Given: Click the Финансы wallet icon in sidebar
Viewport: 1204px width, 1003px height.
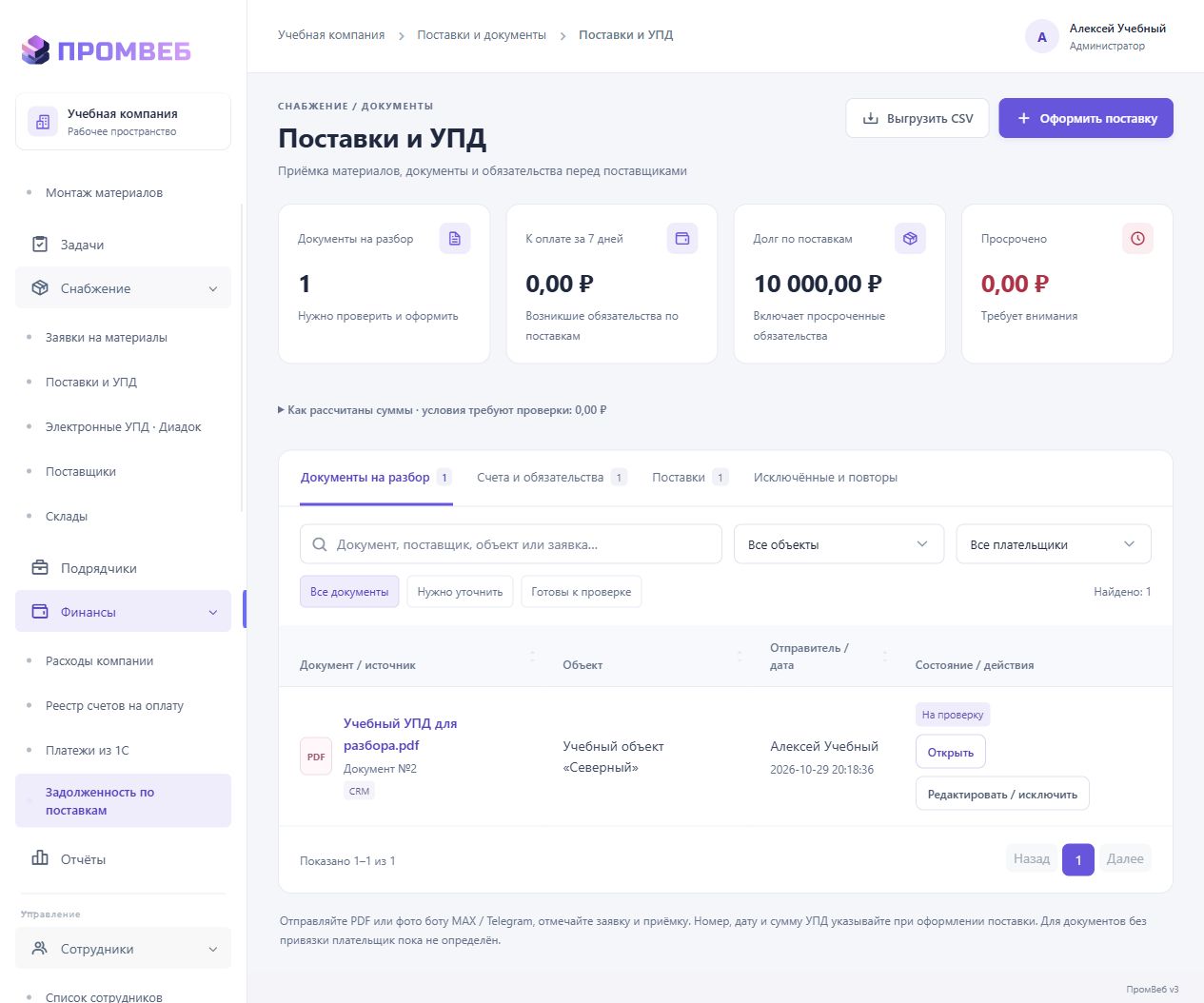Looking at the screenshot, I should (40, 612).
